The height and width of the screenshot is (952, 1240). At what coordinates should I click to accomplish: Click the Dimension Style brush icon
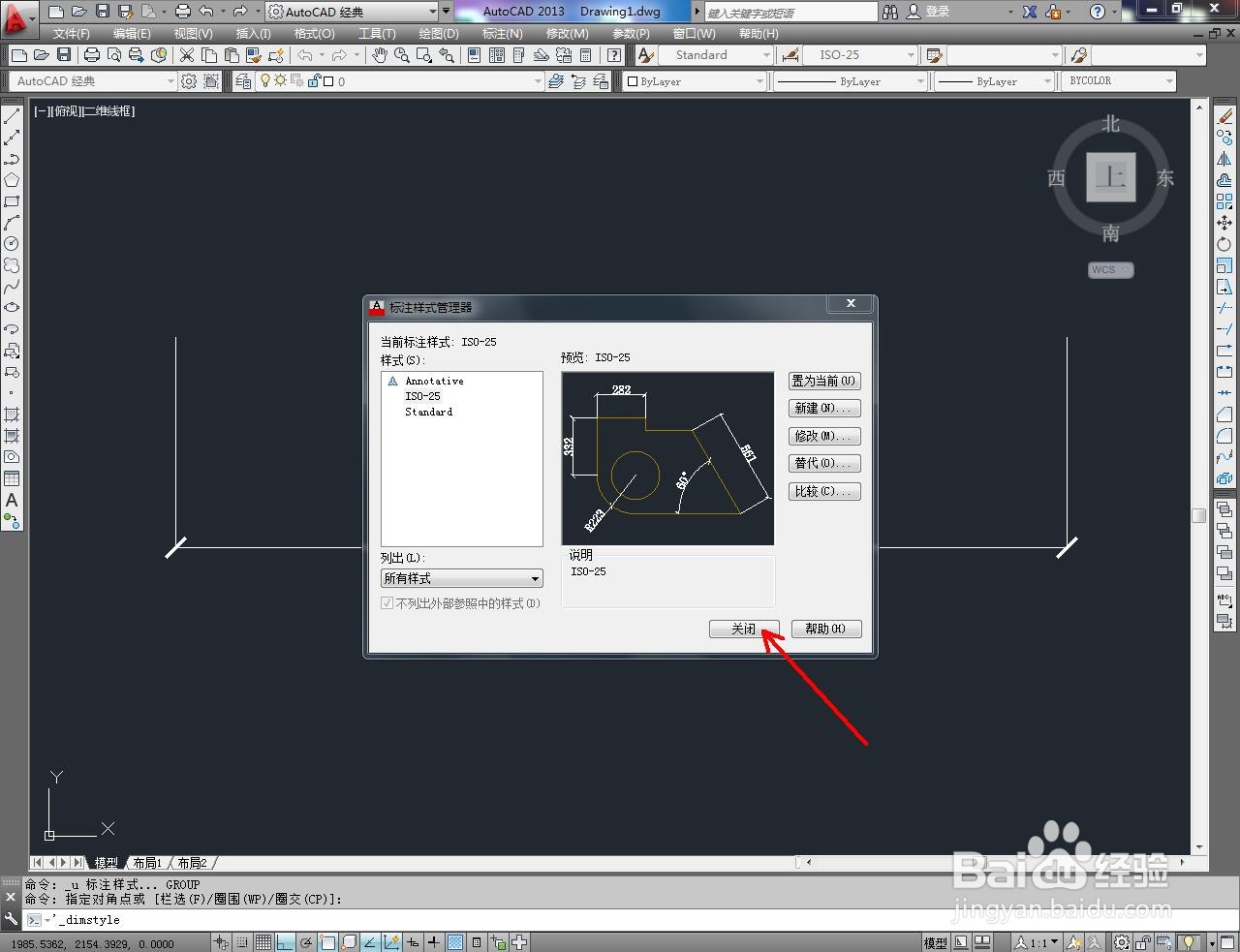(x=790, y=55)
